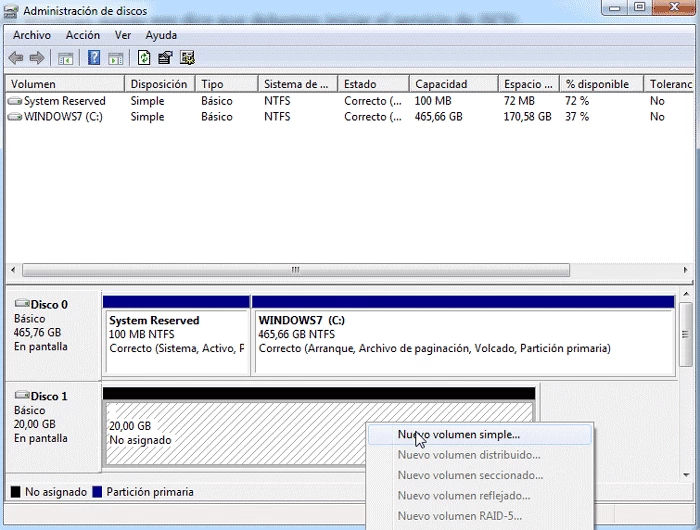Toggle the console tree toolbar icon
Screen dimensions: 700x530
click(65, 58)
